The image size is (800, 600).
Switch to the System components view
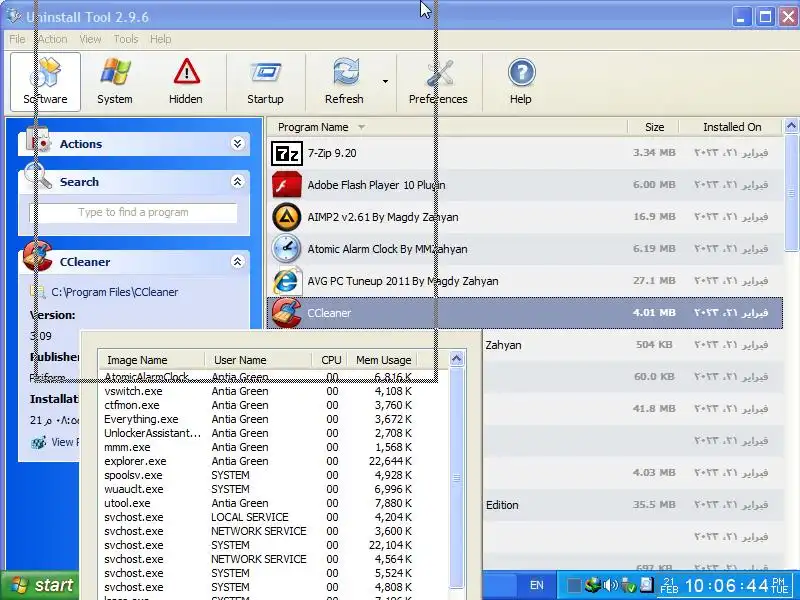tap(115, 82)
